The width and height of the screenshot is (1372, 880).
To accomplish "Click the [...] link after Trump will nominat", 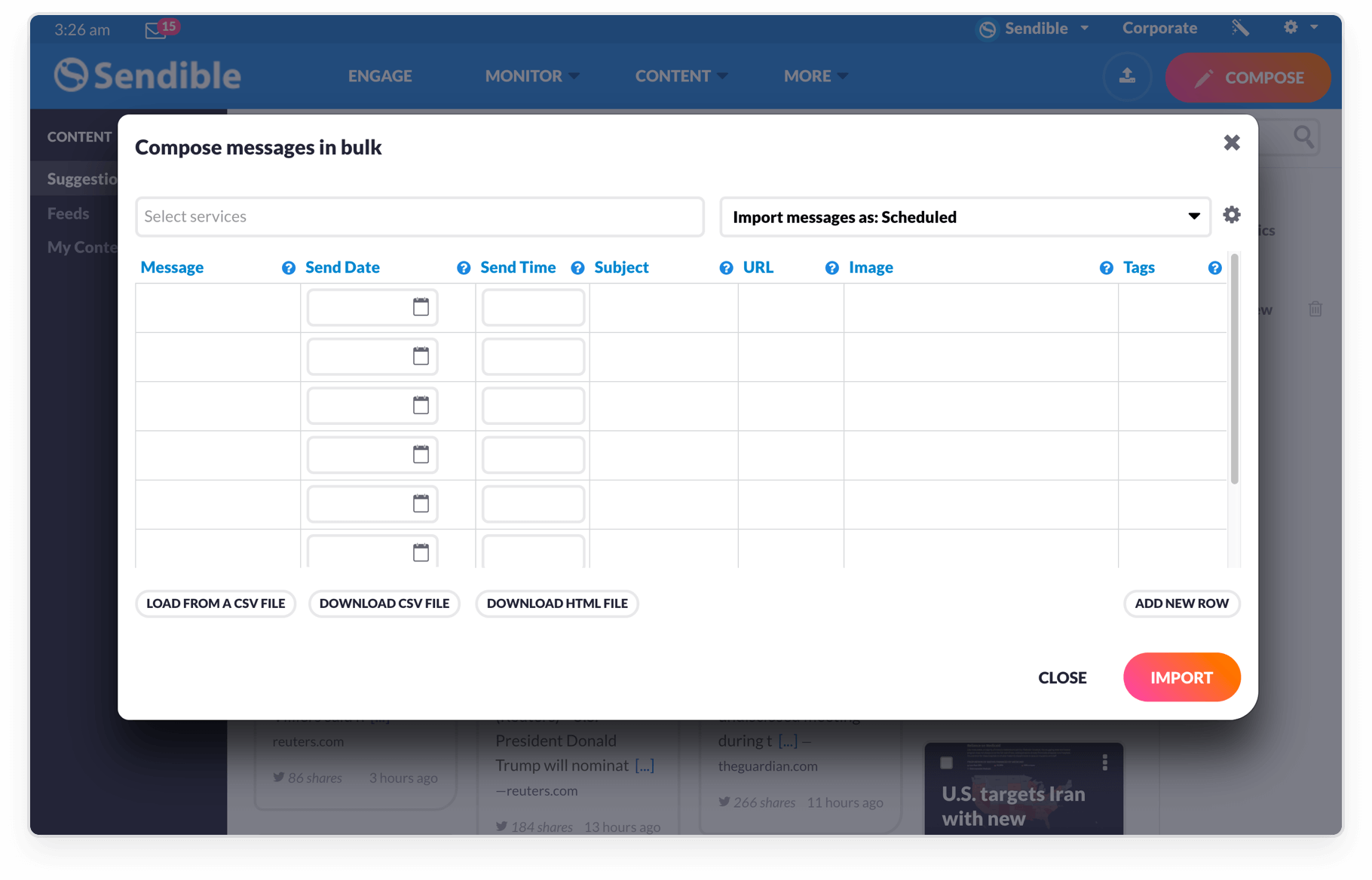I will tap(645, 765).
